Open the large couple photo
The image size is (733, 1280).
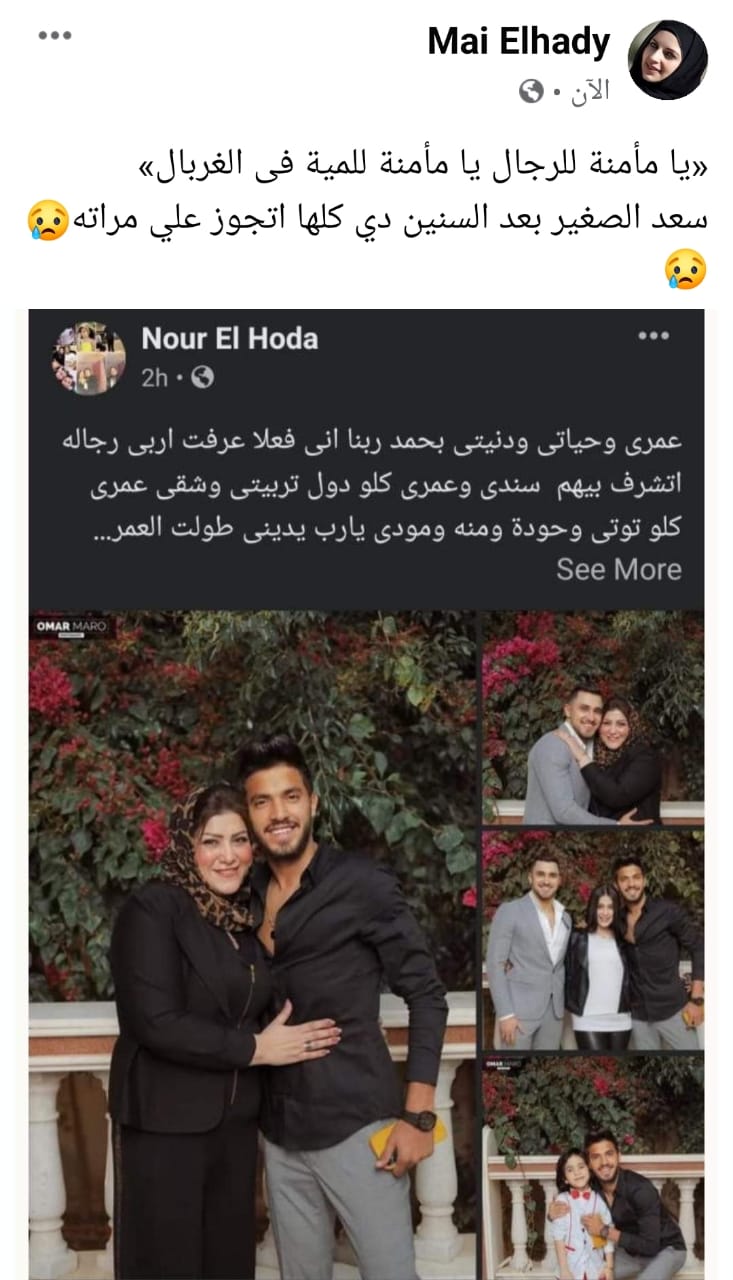(253, 945)
